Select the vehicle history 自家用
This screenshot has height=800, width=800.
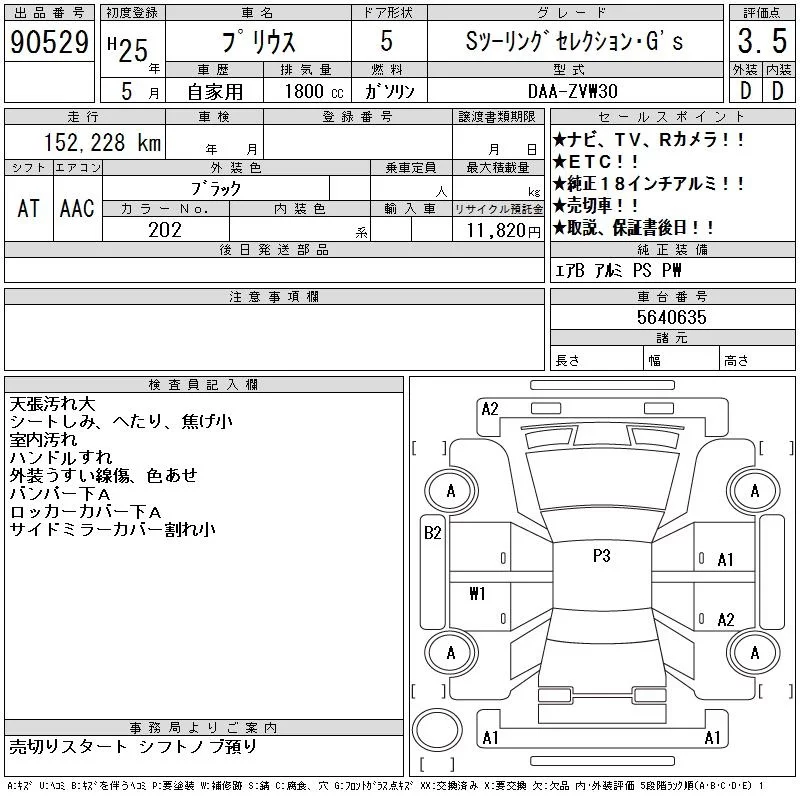coord(215,92)
